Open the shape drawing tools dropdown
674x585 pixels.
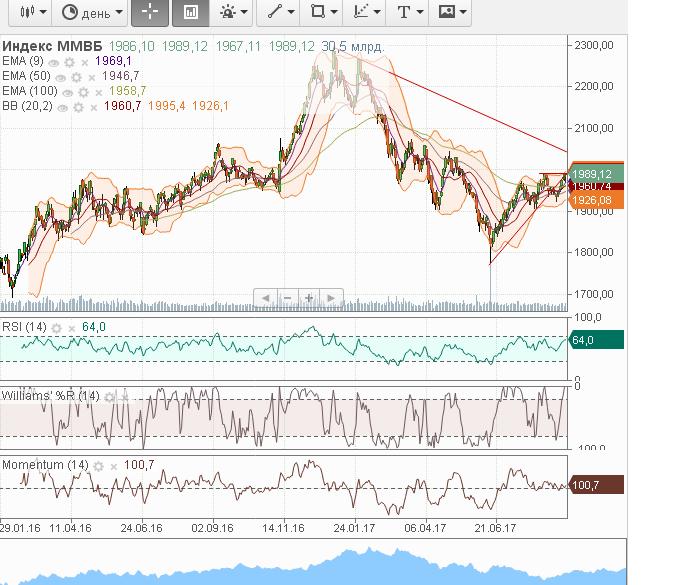coord(321,12)
